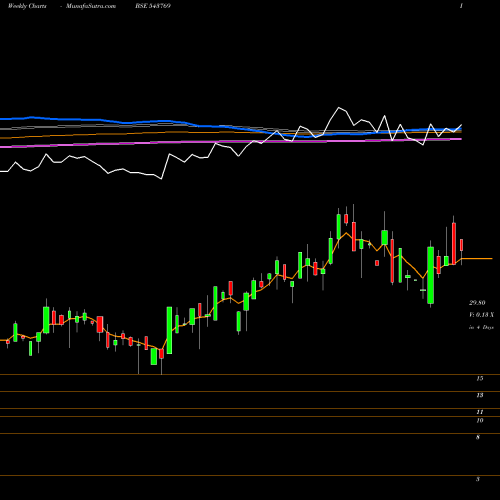The image size is (500, 500).
Task: Click the "29.80" price value
Action: (x=477, y=303)
